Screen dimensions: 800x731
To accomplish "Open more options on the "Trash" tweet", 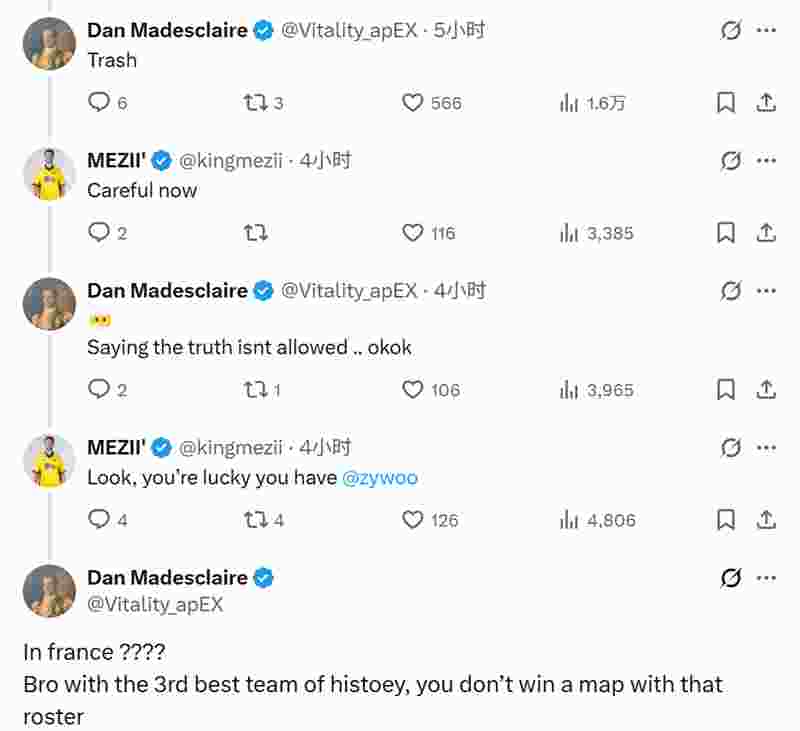I will click(766, 31).
